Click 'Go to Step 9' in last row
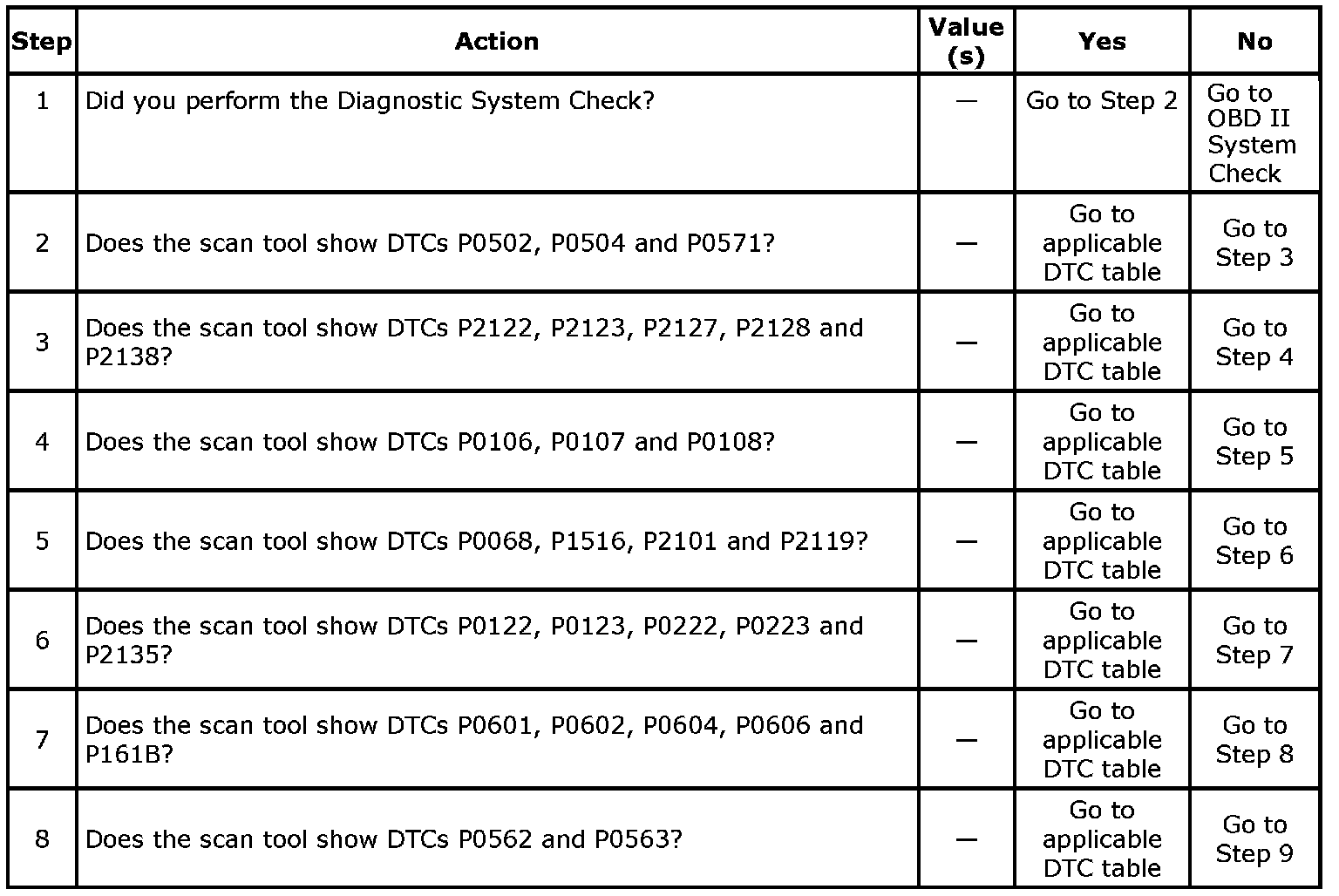The height and width of the screenshot is (896, 1339). tap(1254, 839)
